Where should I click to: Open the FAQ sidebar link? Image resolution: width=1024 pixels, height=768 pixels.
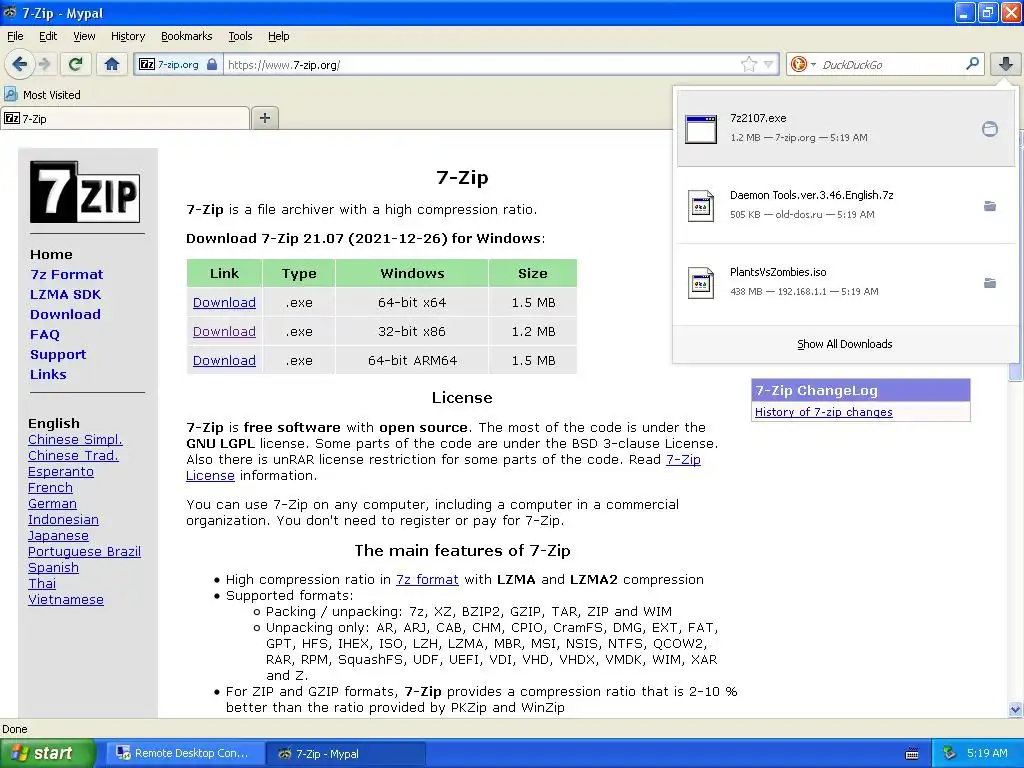click(44, 334)
